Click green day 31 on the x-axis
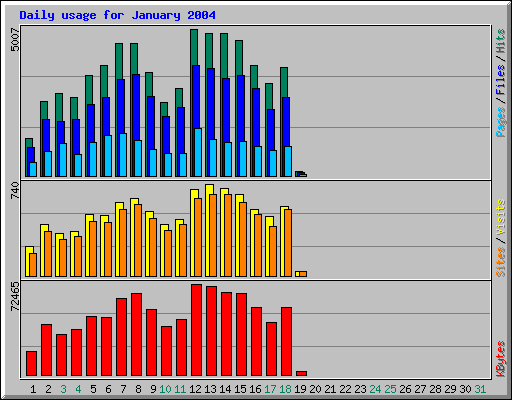Screen dimensions: 512x400 480,389
